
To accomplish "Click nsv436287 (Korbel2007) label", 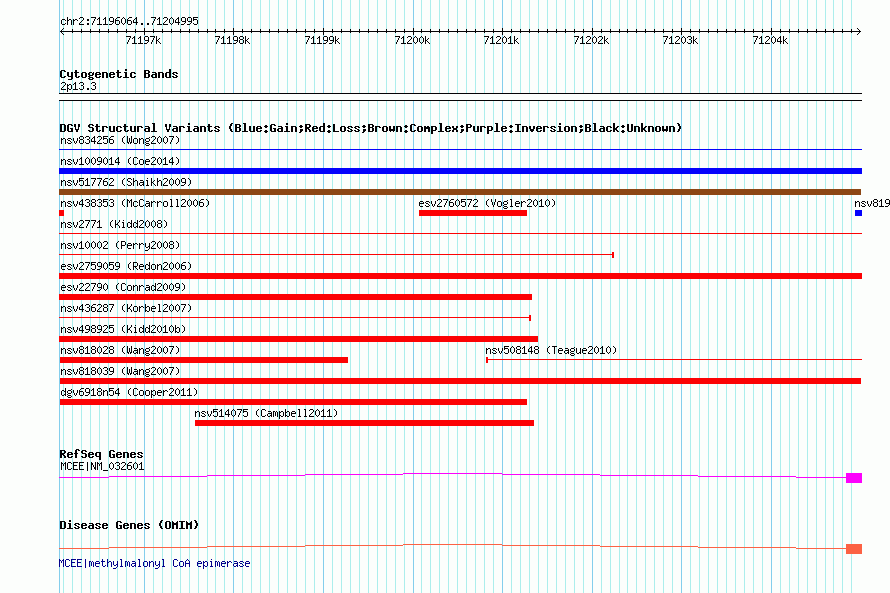I will coord(126,308).
